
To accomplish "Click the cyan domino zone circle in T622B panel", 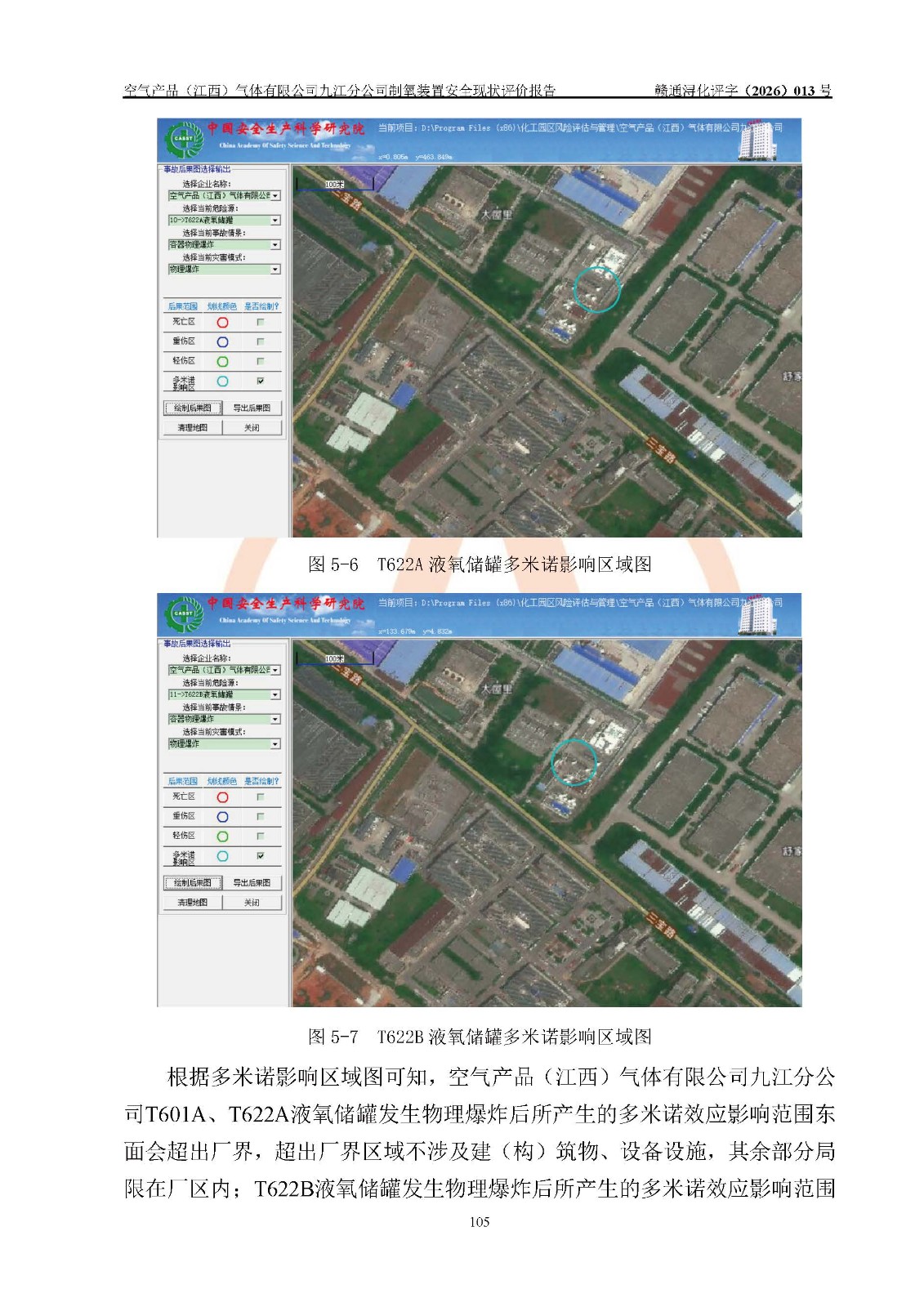I will point(222,856).
